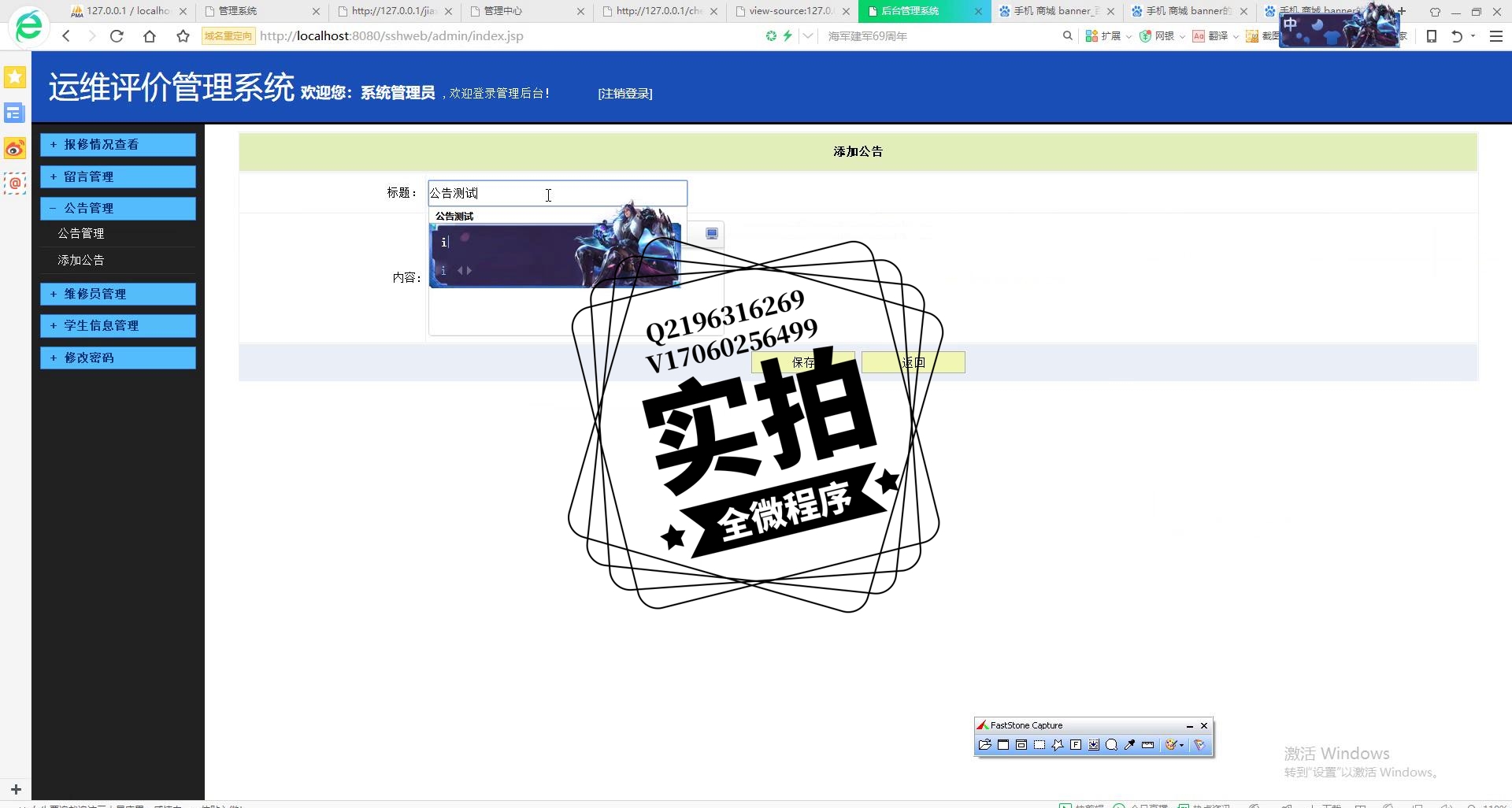Close the 后台管理系统 tab

coord(978,12)
